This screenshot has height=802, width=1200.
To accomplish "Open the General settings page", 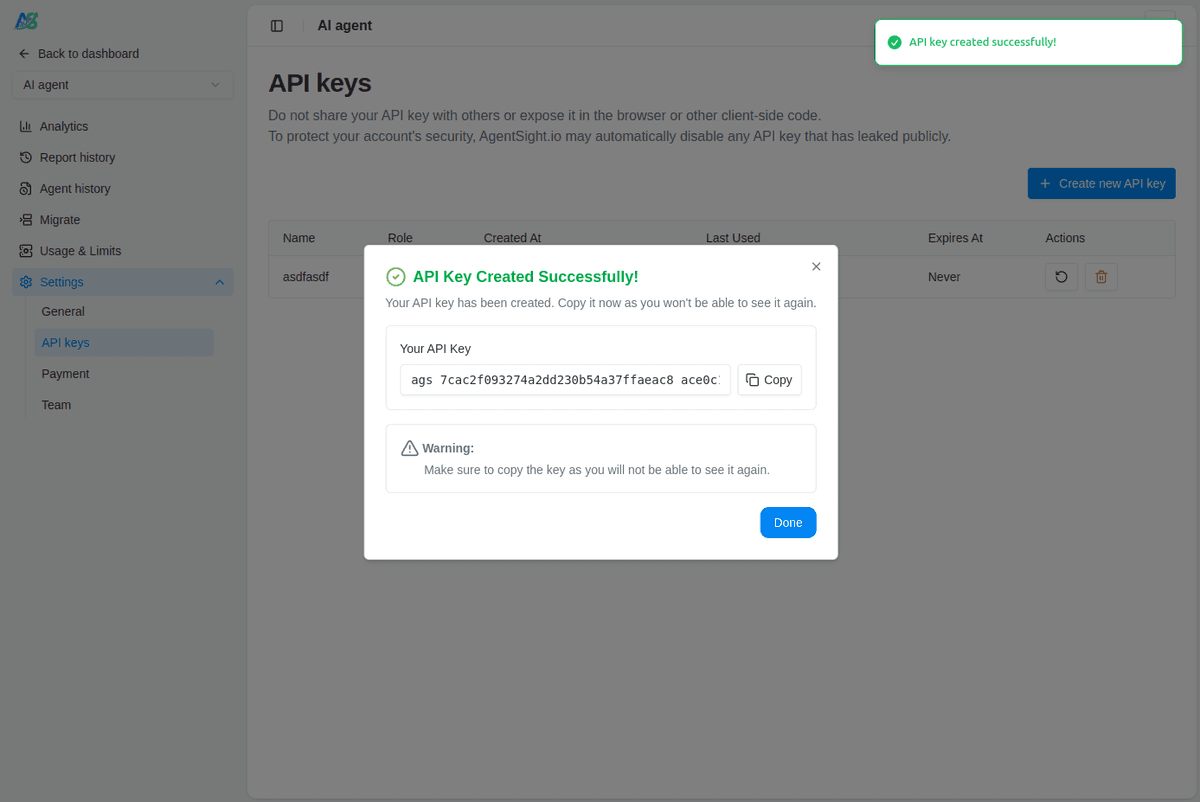I will [x=63, y=312].
